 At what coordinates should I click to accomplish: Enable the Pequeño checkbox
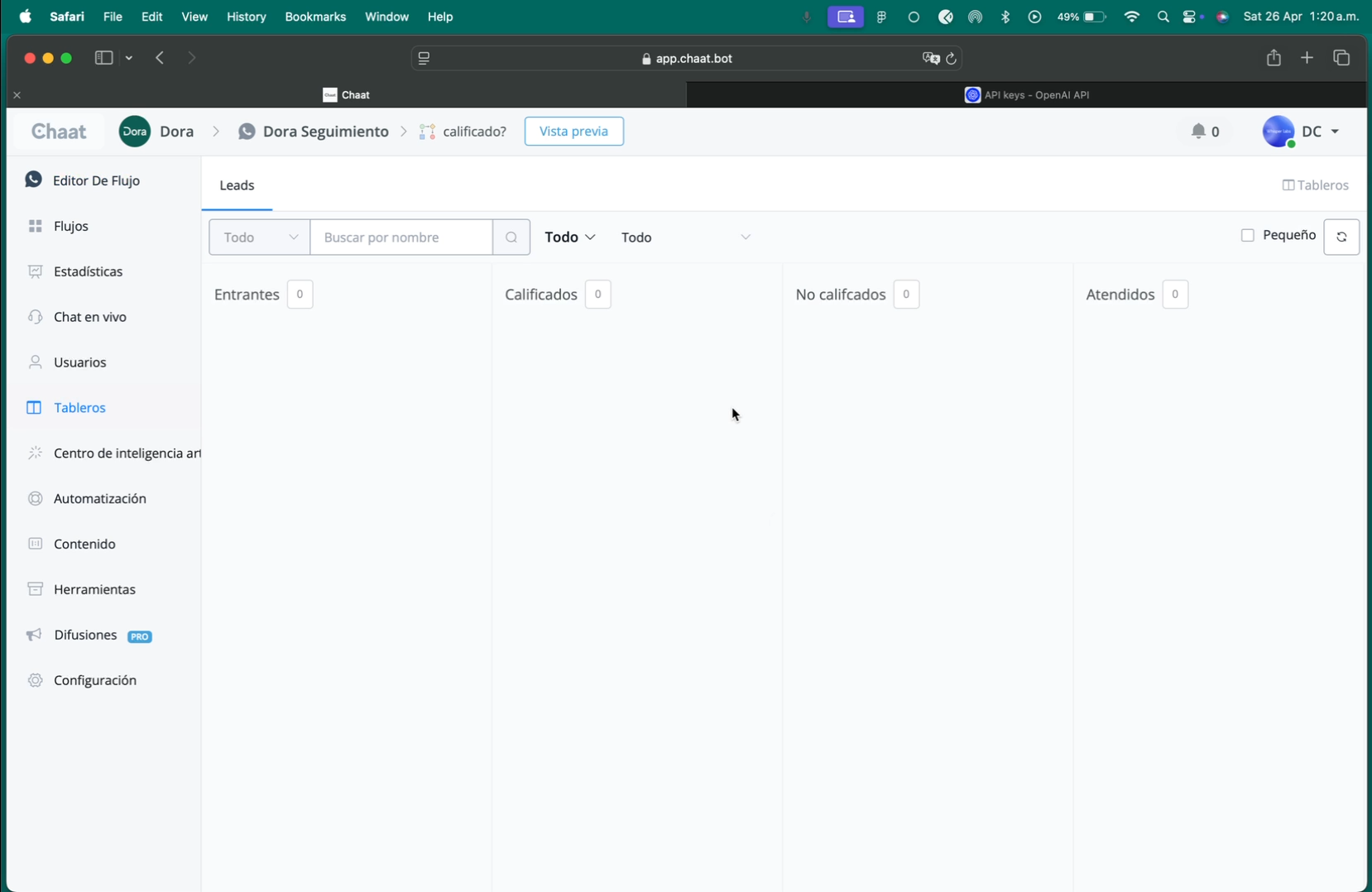click(1248, 236)
